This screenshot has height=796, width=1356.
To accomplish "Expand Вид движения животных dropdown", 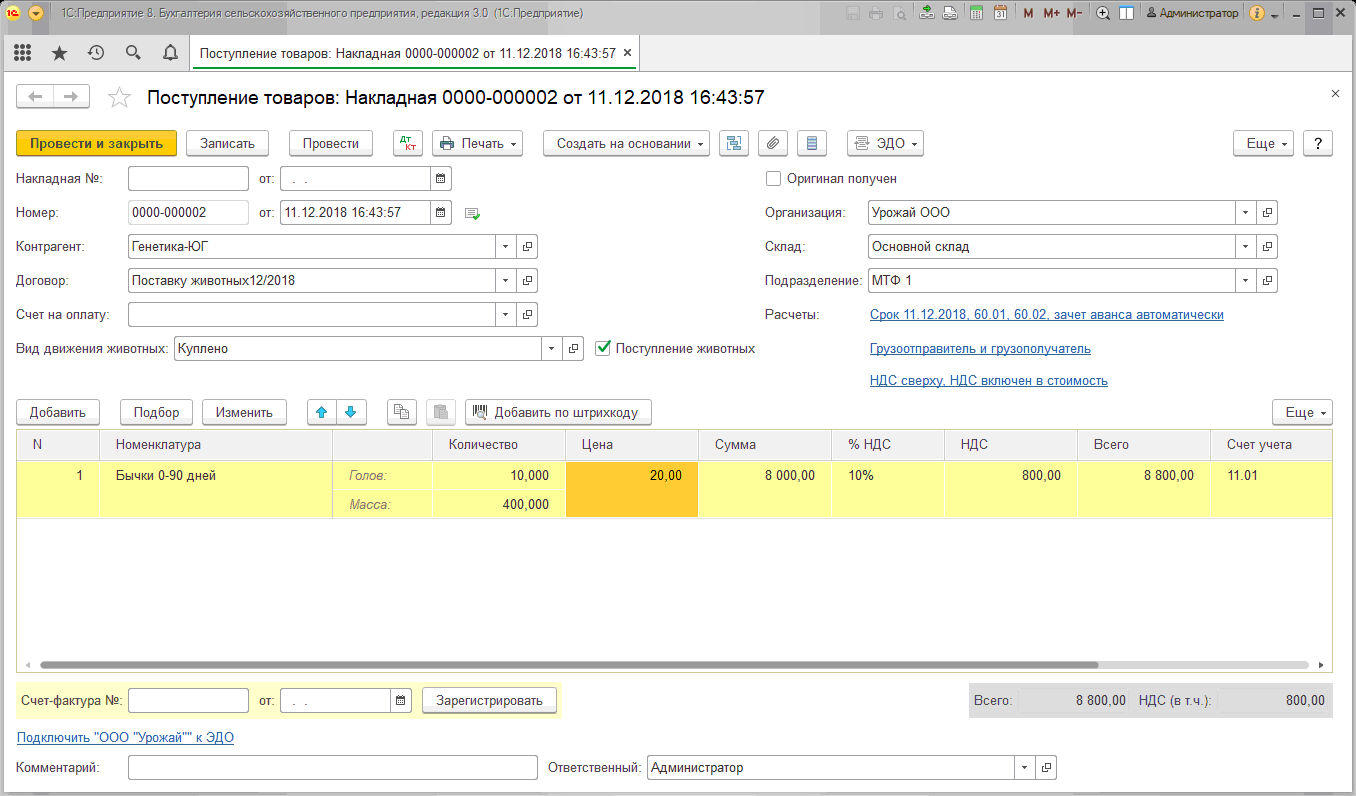I will (x=552, y=349).
